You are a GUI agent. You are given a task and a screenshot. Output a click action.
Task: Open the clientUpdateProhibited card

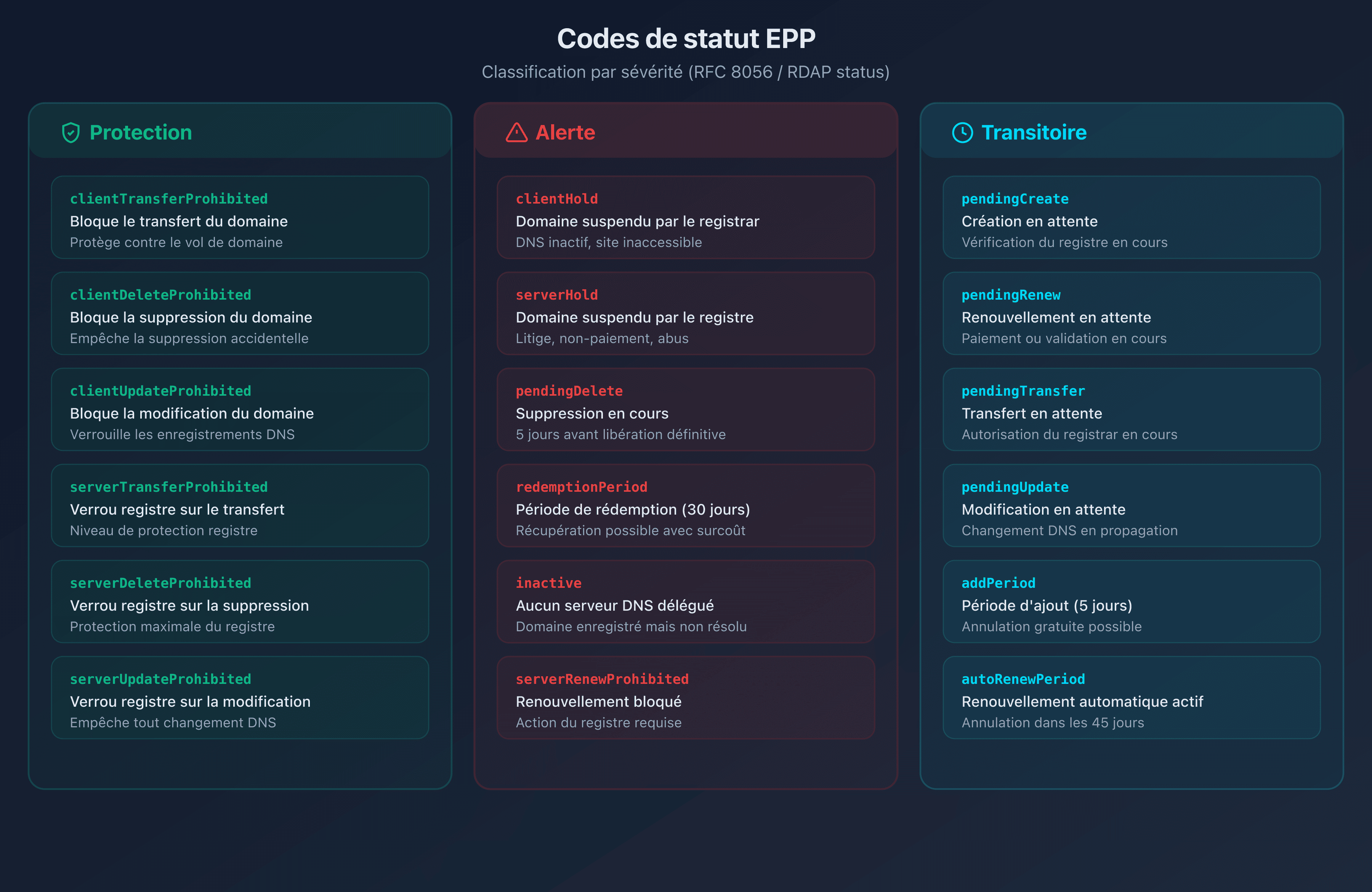(x=240, y=409)
